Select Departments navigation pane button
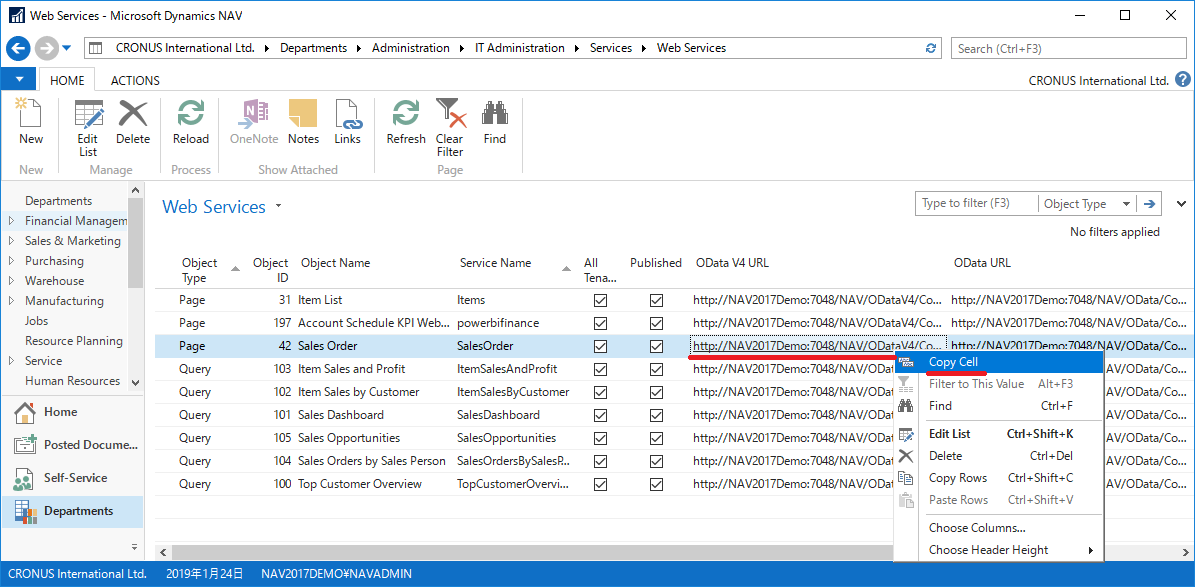Image resolution: width=1195 pixels, height=587 pixels. tap(72, 512)
